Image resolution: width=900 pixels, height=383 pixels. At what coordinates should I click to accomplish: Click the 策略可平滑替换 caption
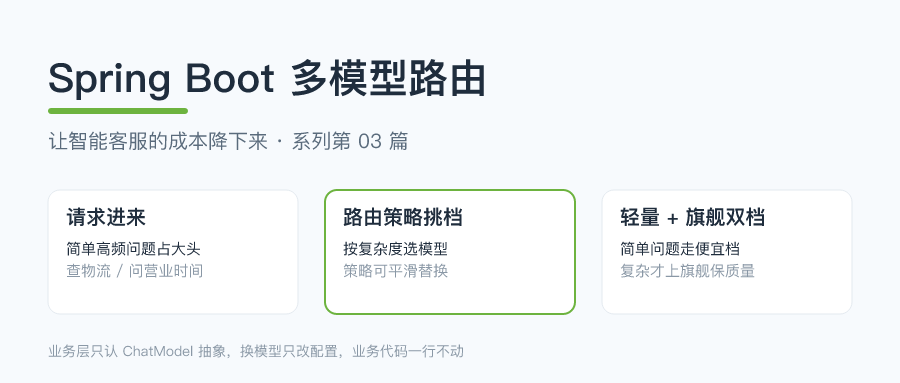tap(395, 271)
